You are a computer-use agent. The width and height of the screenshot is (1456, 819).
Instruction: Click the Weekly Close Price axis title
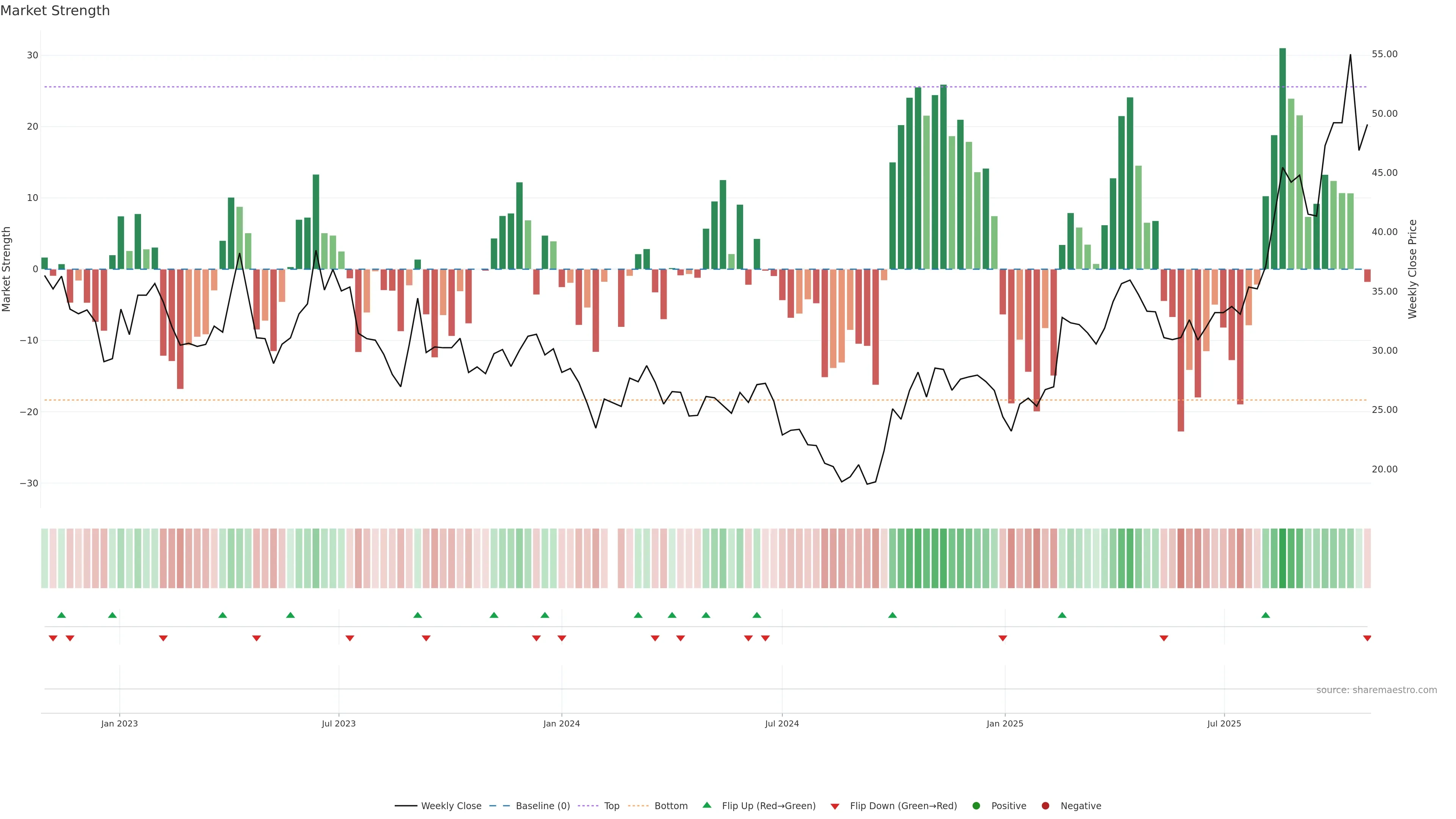(1412, 269)
